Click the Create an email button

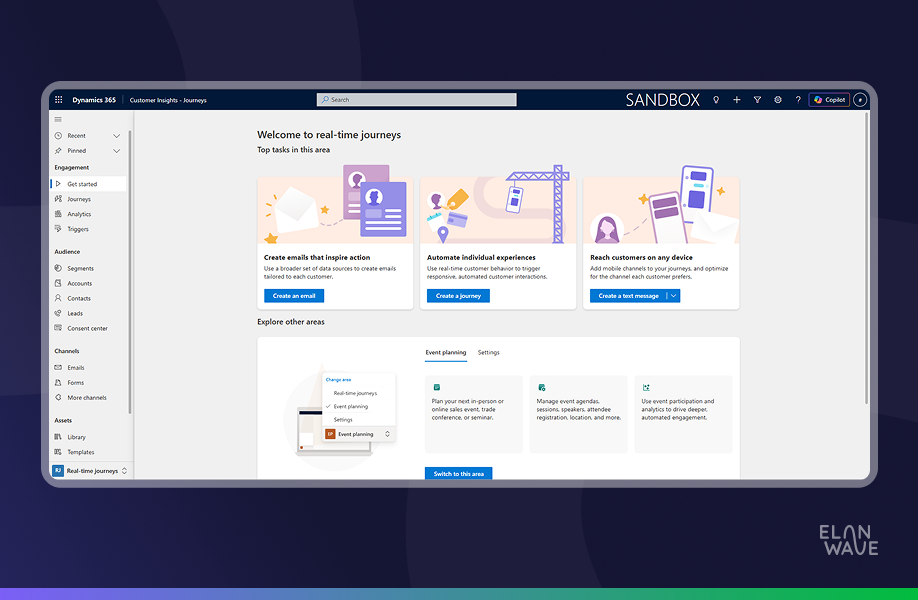point(294,296)
